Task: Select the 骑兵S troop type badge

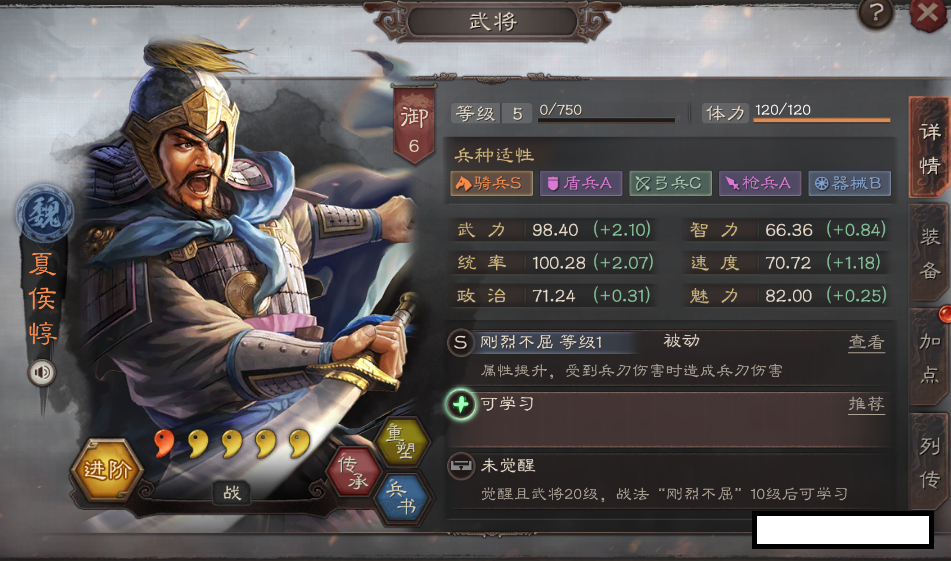Action: 491,183
